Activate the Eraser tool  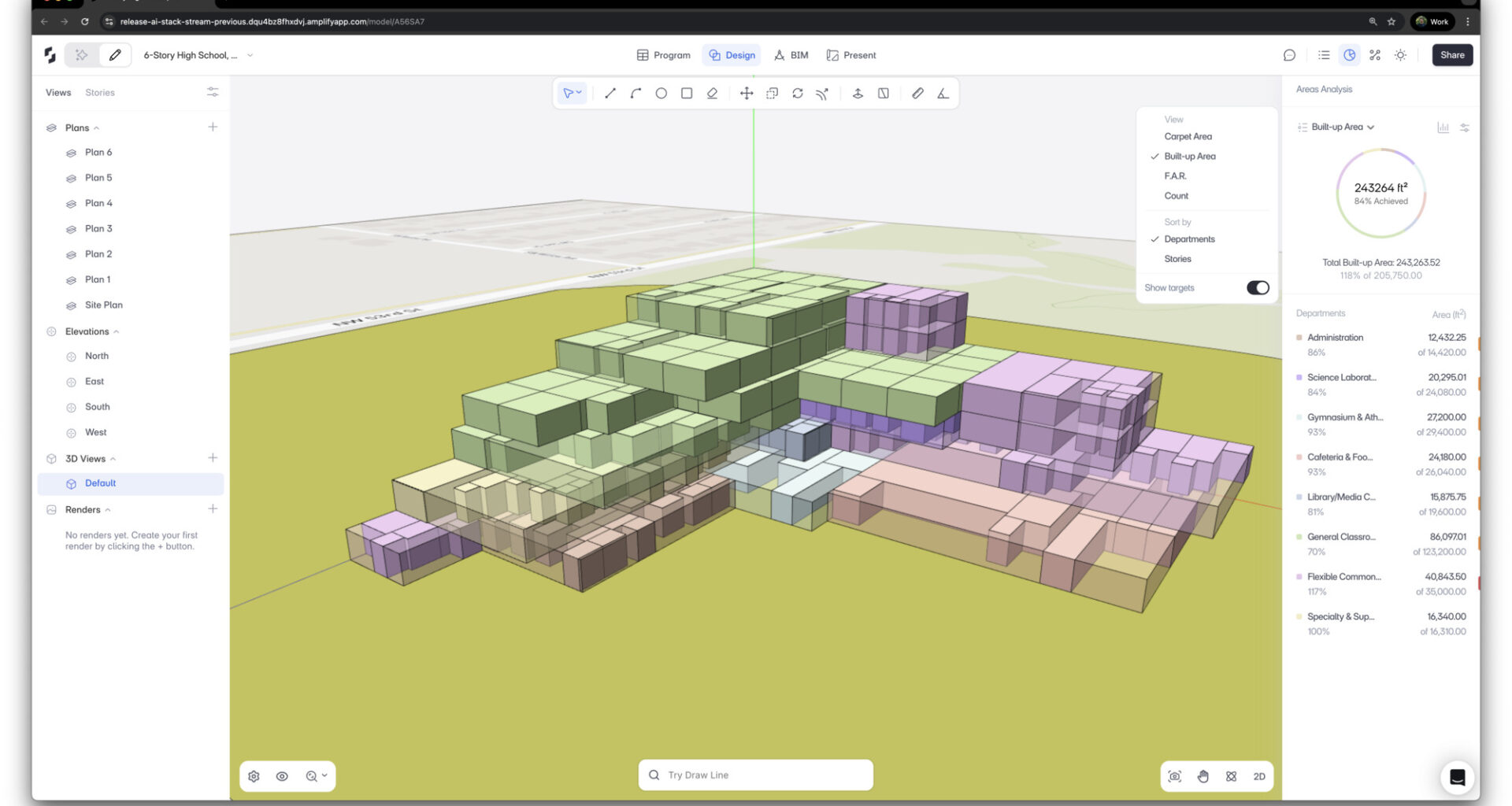click(712, 94)
